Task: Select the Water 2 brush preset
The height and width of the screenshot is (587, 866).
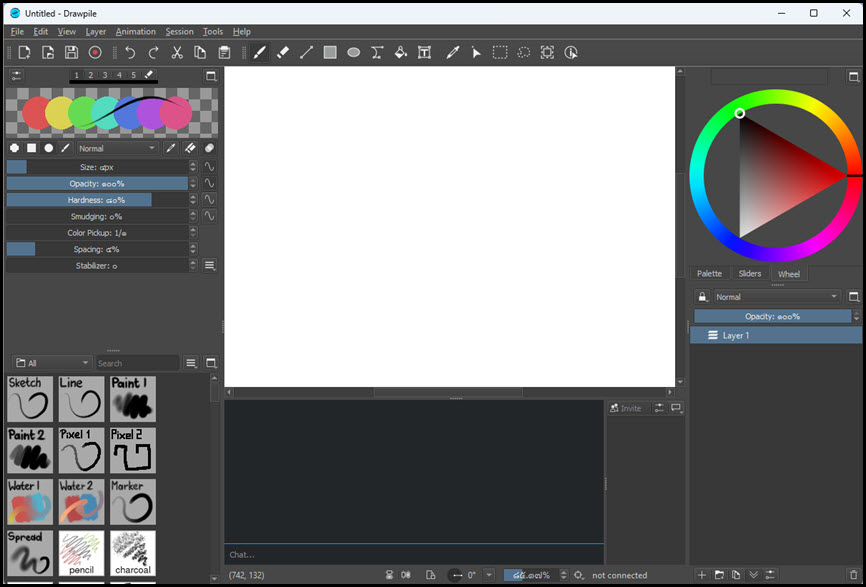Action: click(x=81, y=501)
